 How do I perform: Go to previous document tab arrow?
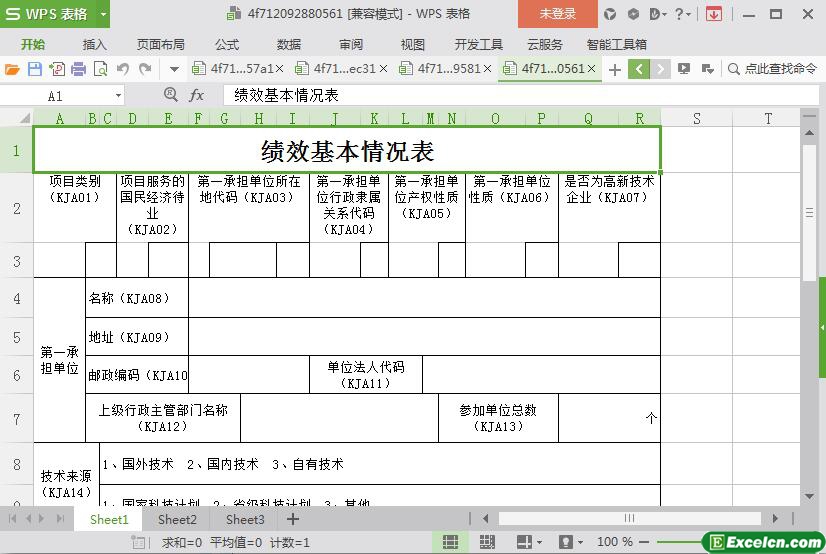(638, 68)
